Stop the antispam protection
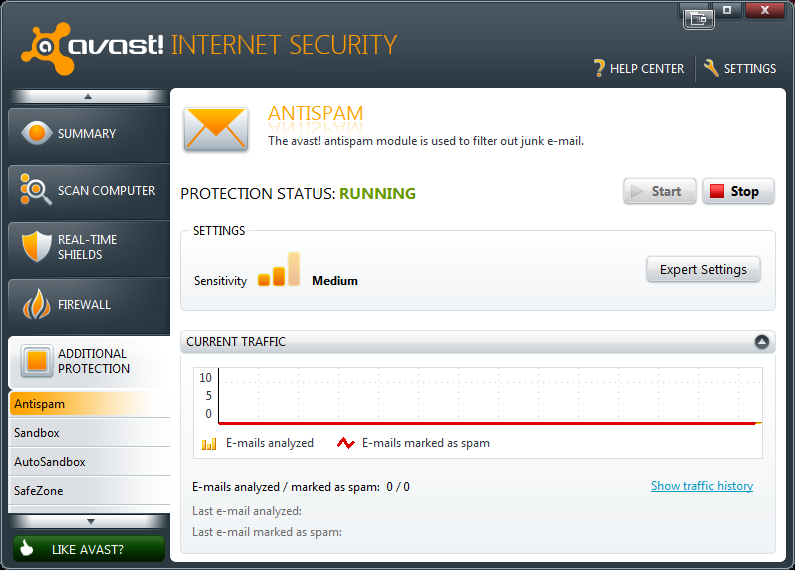 coord(738,191)
